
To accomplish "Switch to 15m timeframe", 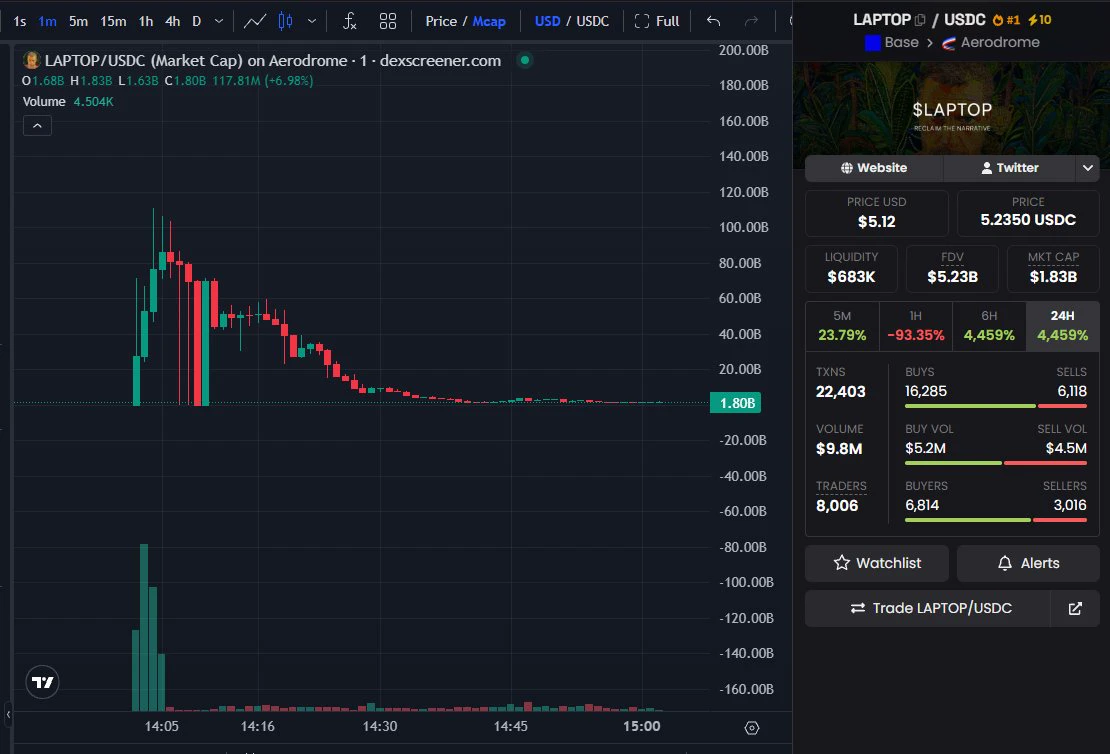I will click(113, 21).
